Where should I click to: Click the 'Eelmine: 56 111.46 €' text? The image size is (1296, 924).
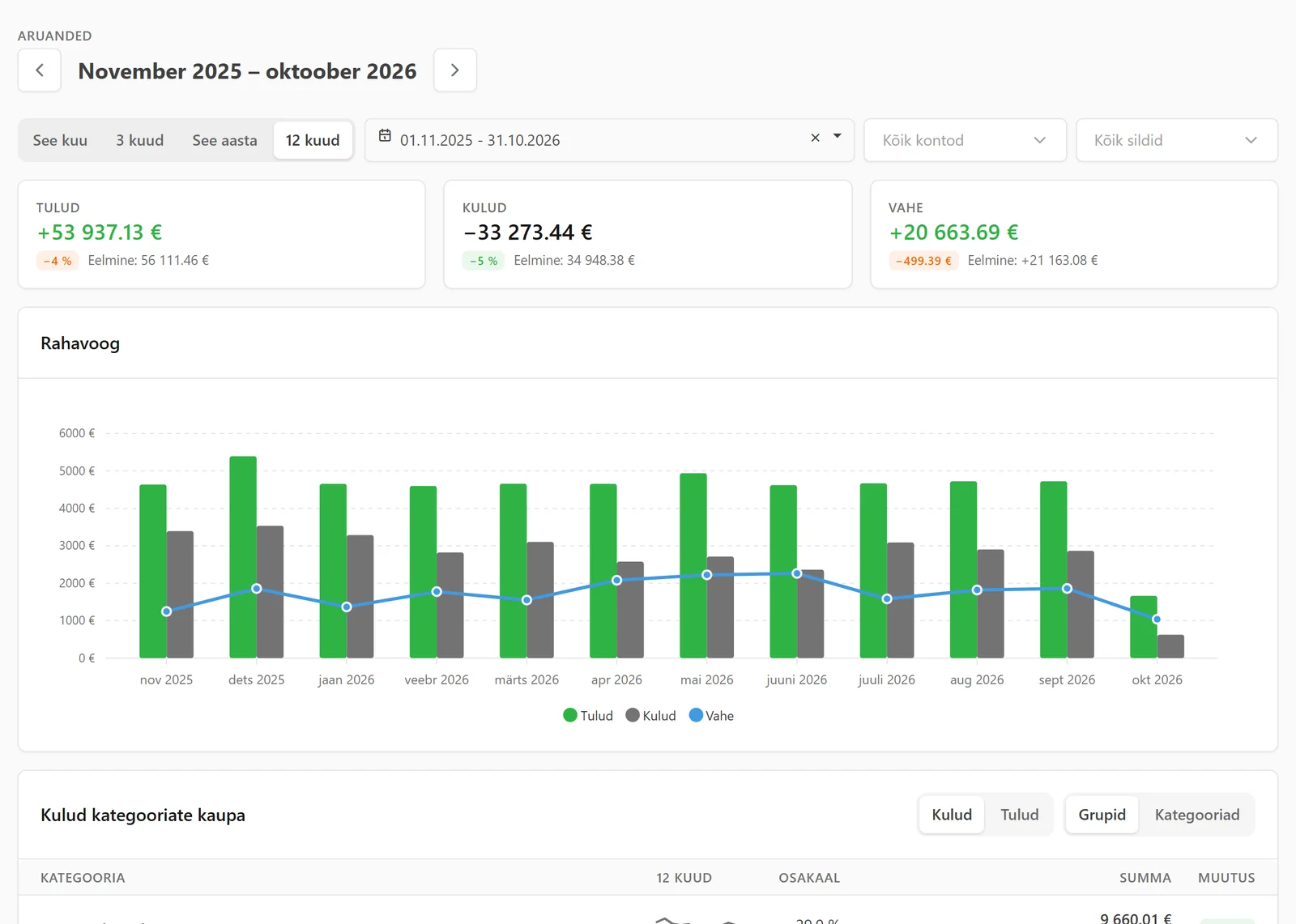[x=148, y=260]
